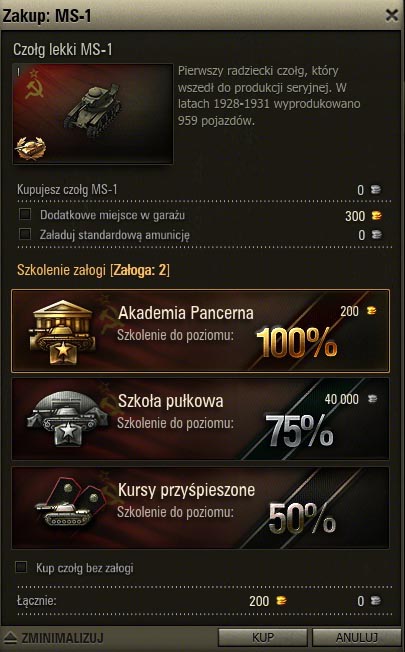This screenshot has height=652, width=405.
Task: Click the Kursy przyśpieszone epaulette tank icon
Action: pyautogui.click(x=72, y=504)
